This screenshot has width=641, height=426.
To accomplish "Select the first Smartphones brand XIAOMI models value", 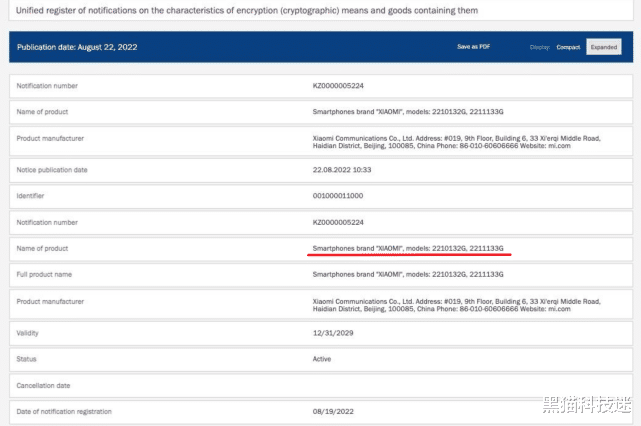I will 408,112.
